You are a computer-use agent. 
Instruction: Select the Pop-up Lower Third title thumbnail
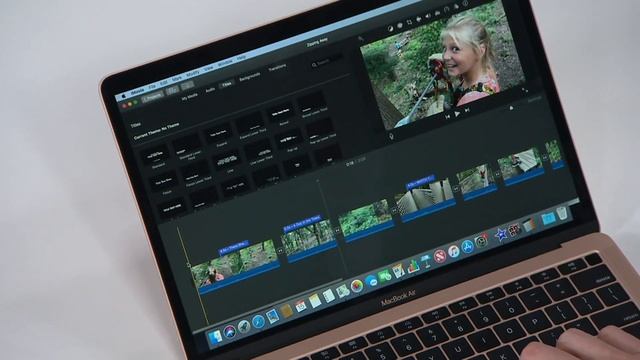(x=321, y=128)
